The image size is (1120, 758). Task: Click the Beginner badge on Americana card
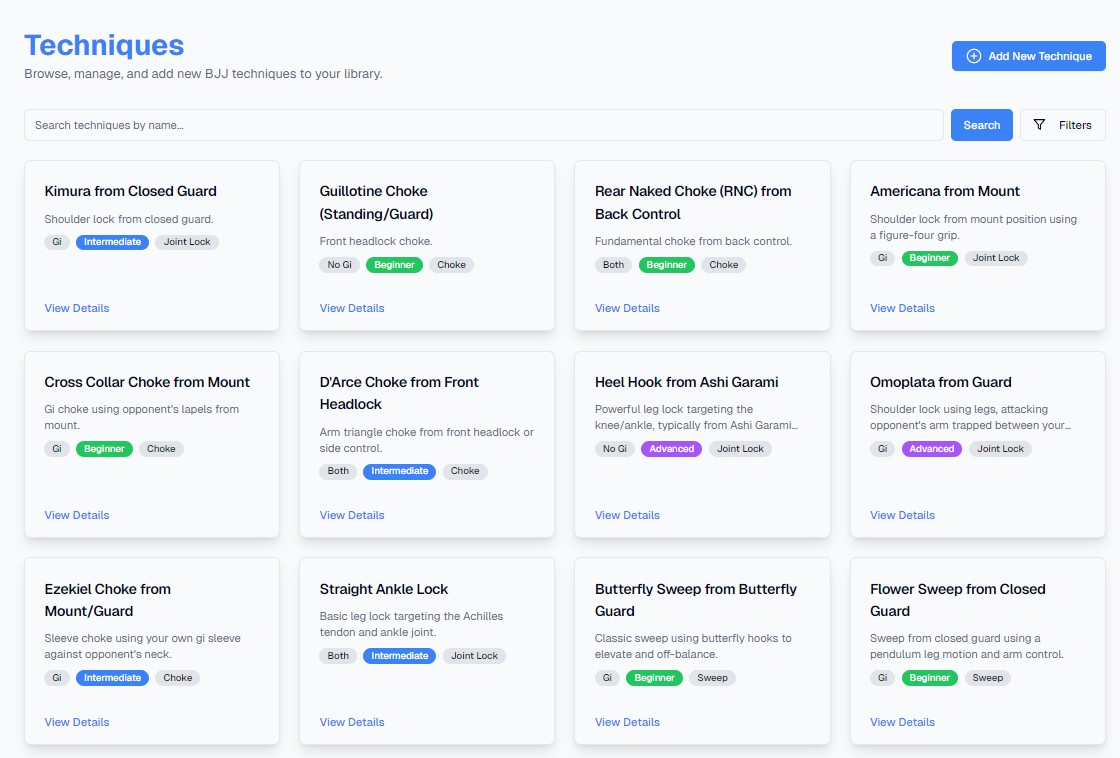point(929,258)
